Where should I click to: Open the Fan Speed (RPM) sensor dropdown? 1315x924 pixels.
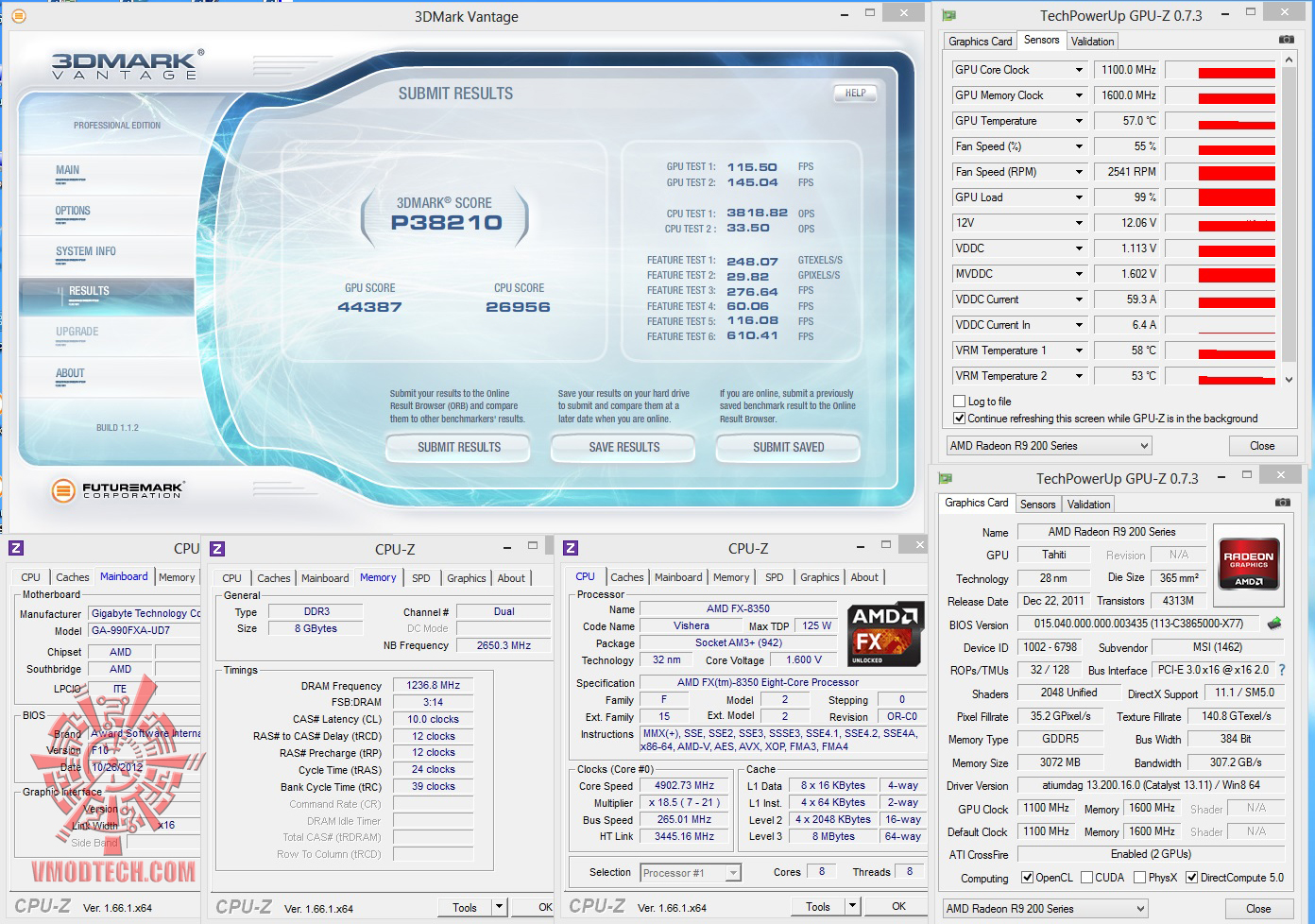click(1079, 172)
